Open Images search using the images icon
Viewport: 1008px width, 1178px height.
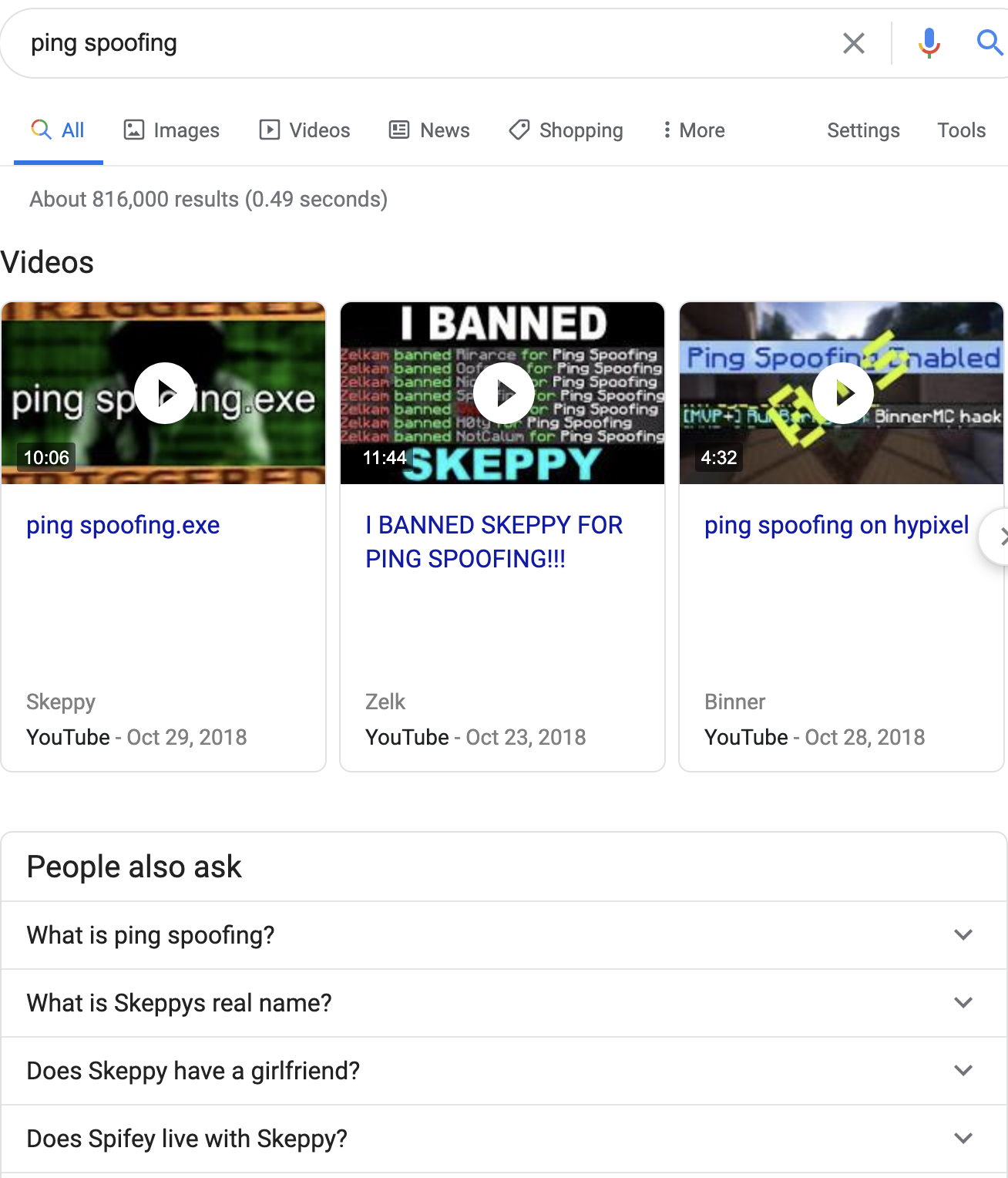(x=134, y=130)
